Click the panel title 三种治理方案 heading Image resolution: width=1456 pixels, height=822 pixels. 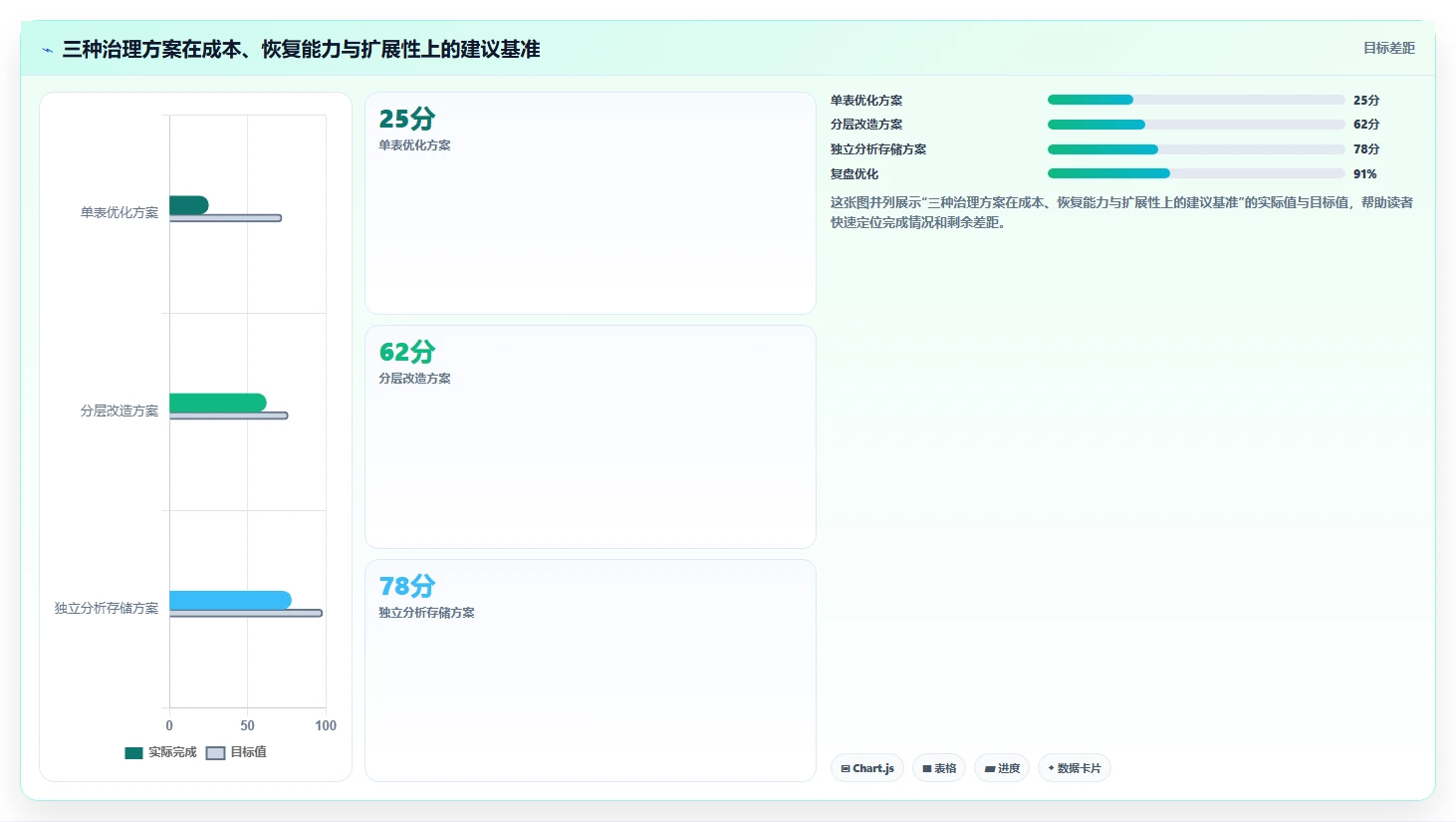[x=301, y=49]
